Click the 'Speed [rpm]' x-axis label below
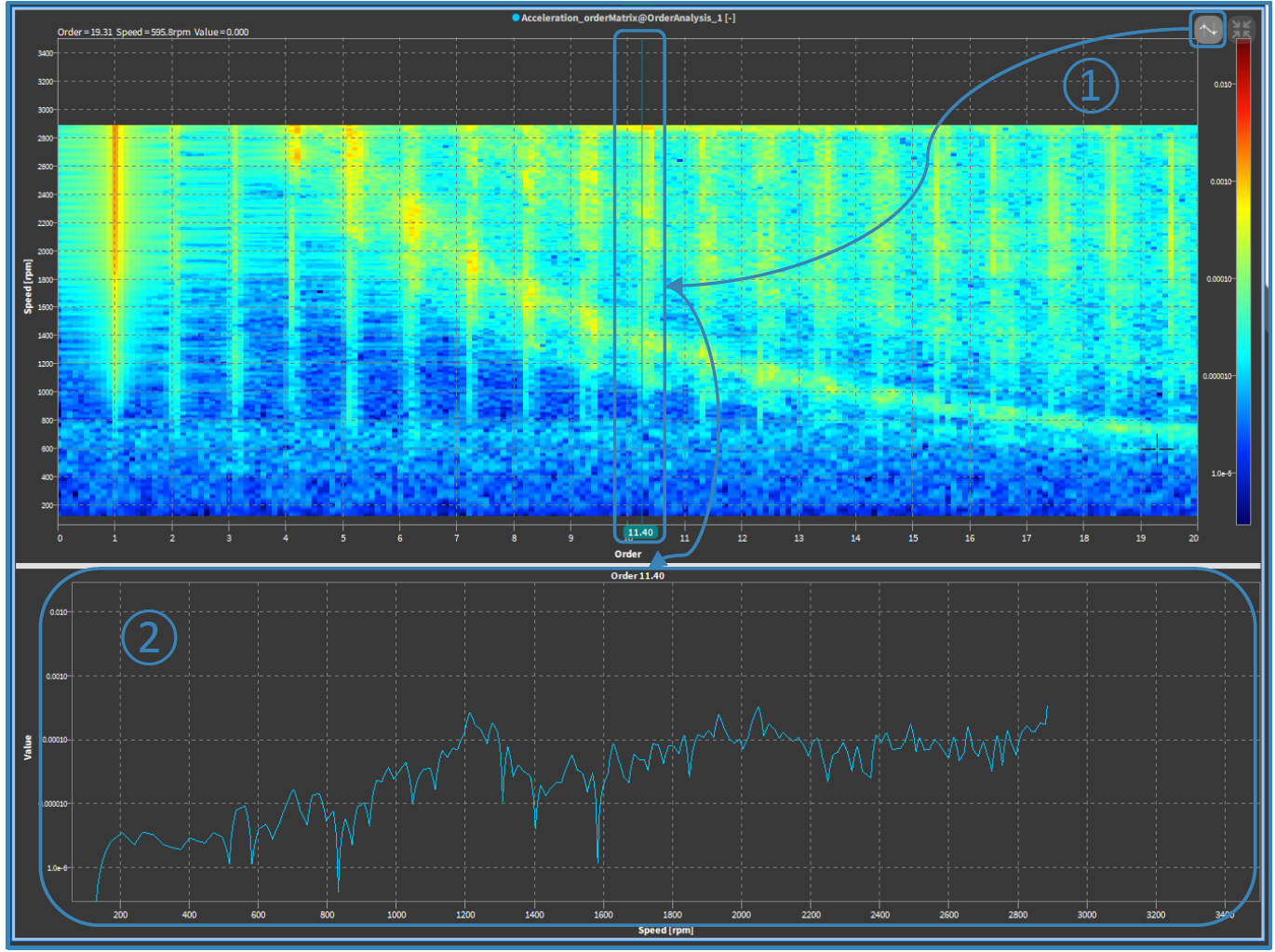 pyautogui.click(x=665, y=930)
